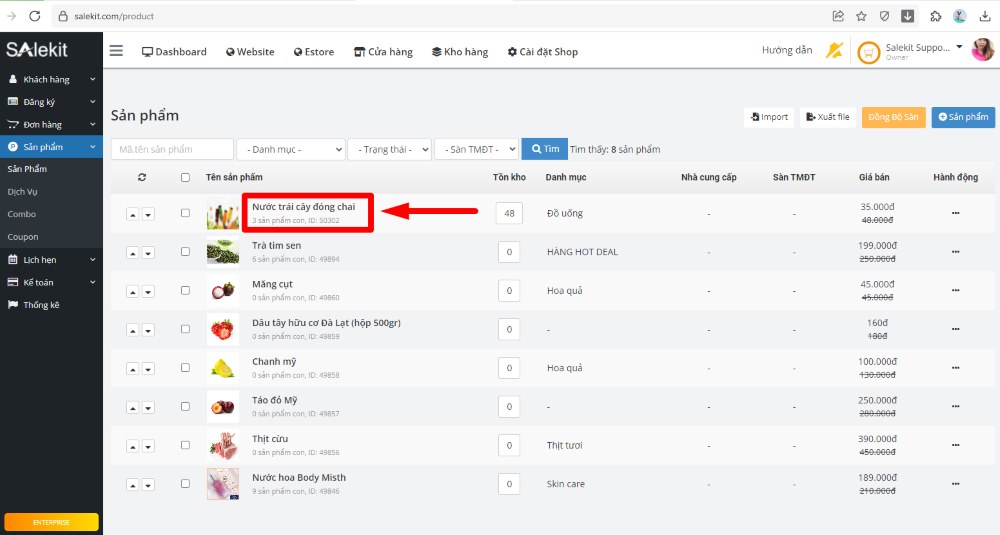Image resolution: width=1000 pixels, height=535 pixels.
Task: Open the Danh mục filter dropdown
Action: click(x=290, y=149)
